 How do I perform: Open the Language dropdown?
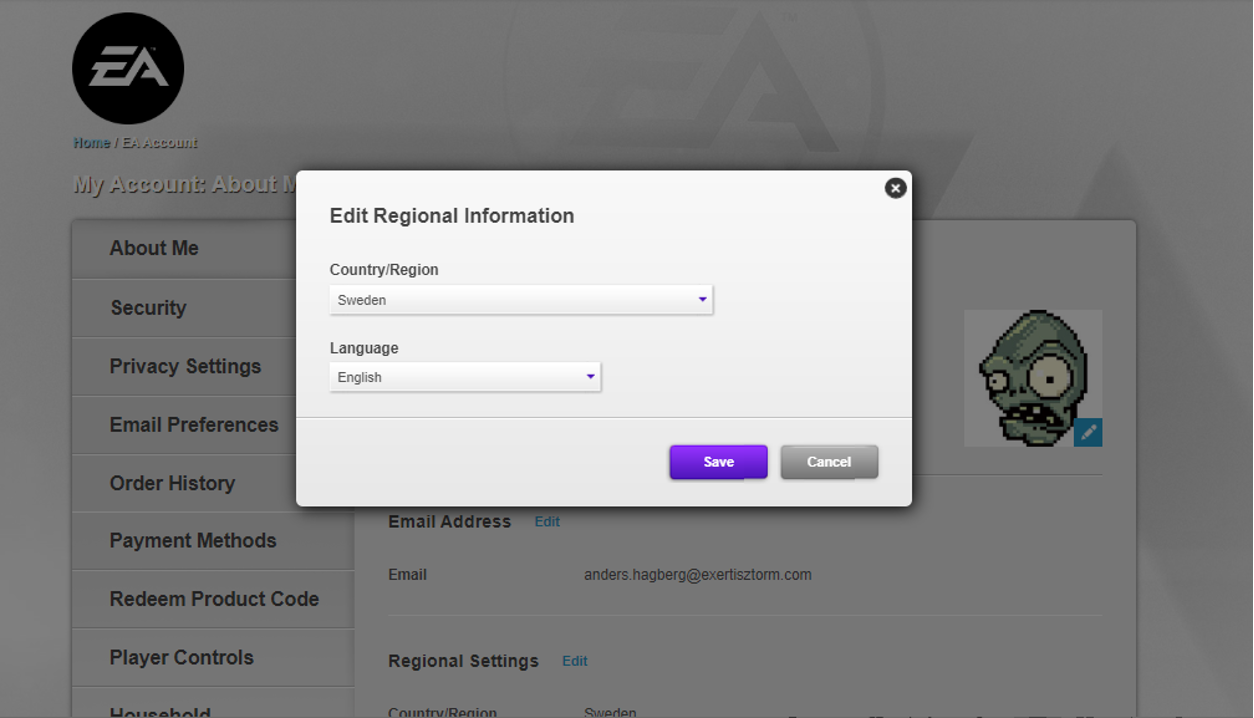point(465,377)
